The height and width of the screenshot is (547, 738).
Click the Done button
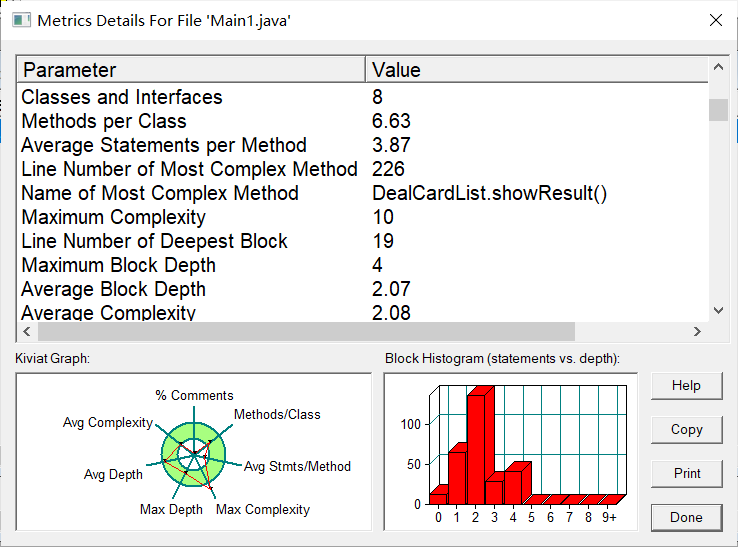[686, 517]
